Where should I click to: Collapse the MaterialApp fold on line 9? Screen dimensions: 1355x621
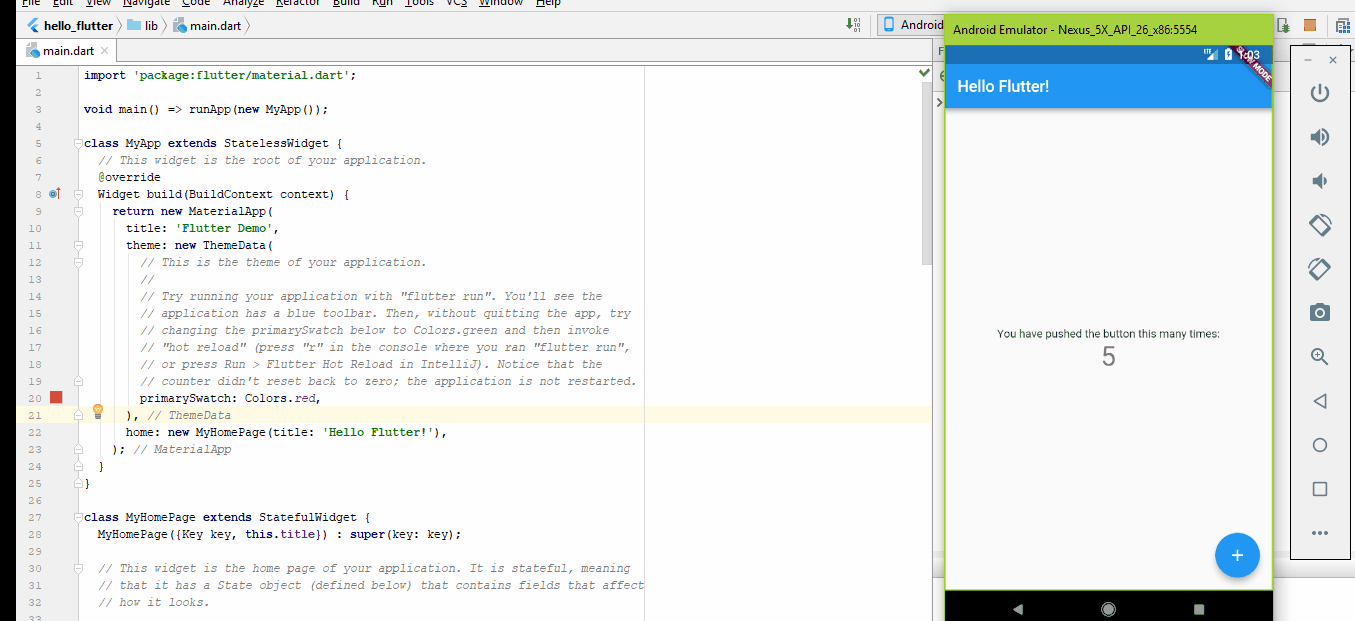(x=78, y=211)
